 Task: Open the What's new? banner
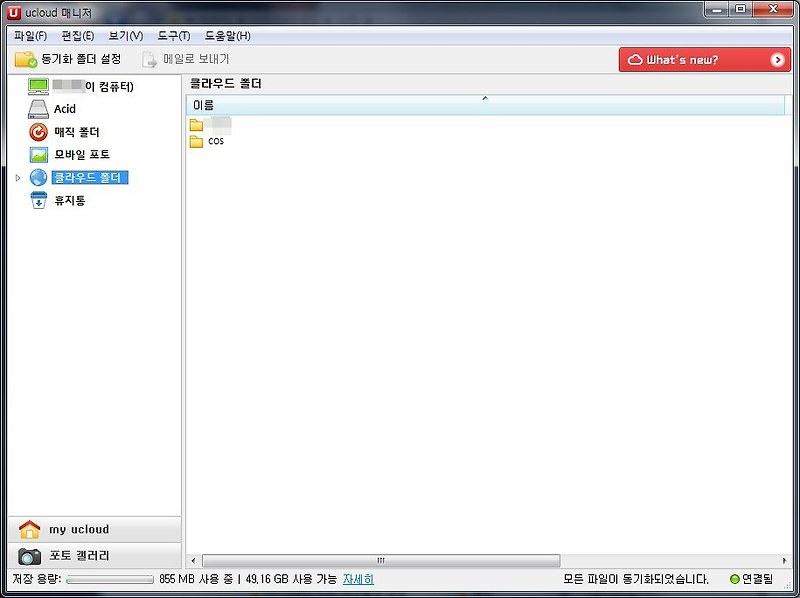pos(705,60)
